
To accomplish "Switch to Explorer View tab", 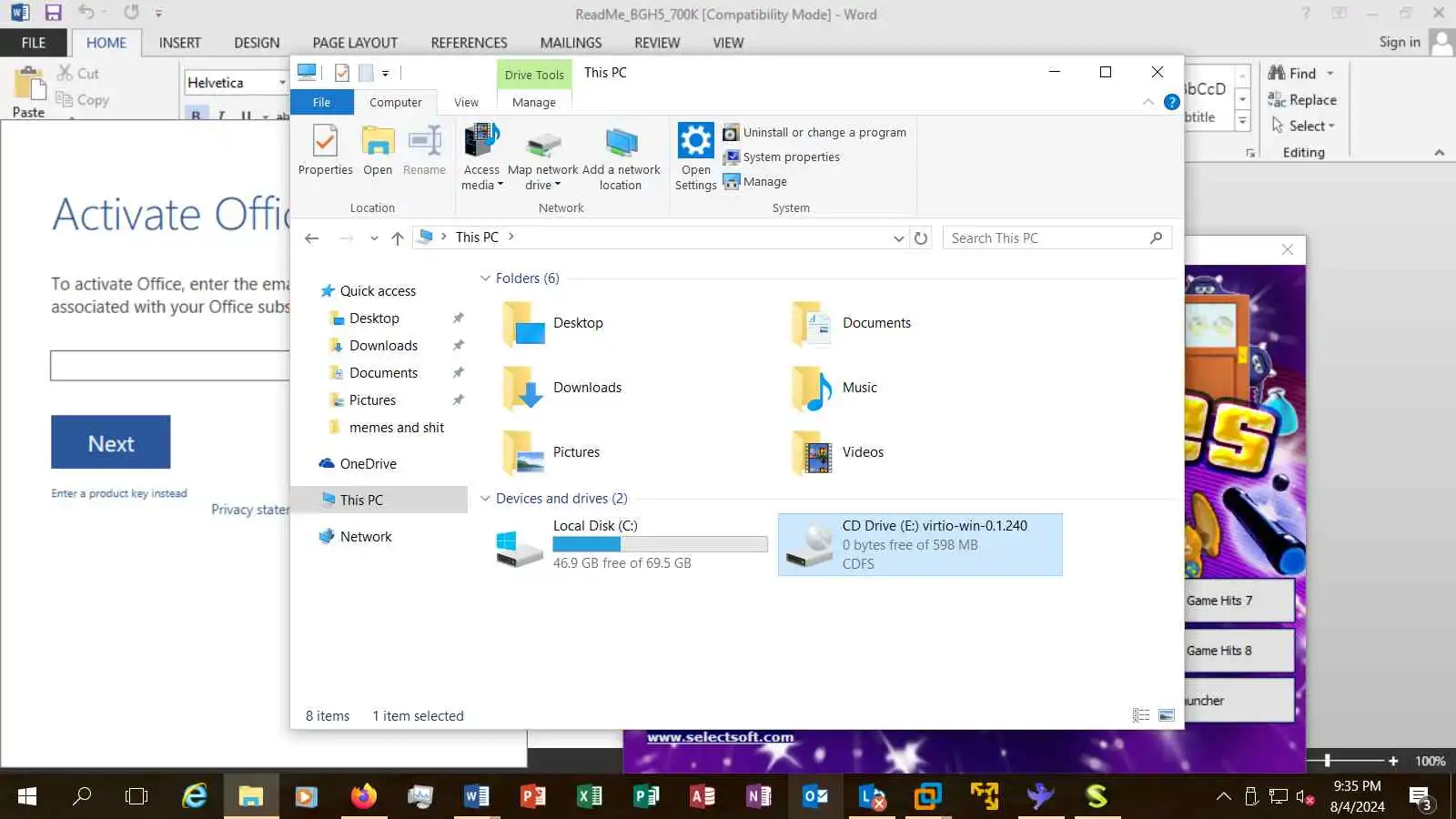I will (x=466, y=102).
